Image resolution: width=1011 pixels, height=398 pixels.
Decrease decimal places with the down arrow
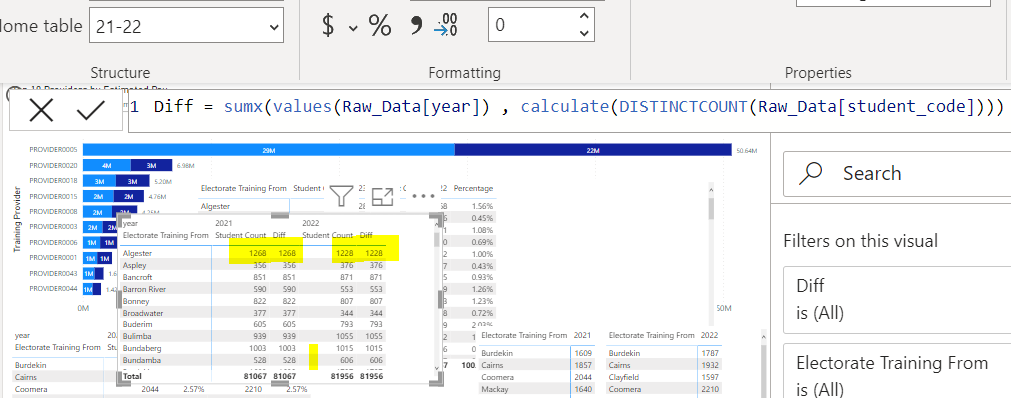[584, 33]
